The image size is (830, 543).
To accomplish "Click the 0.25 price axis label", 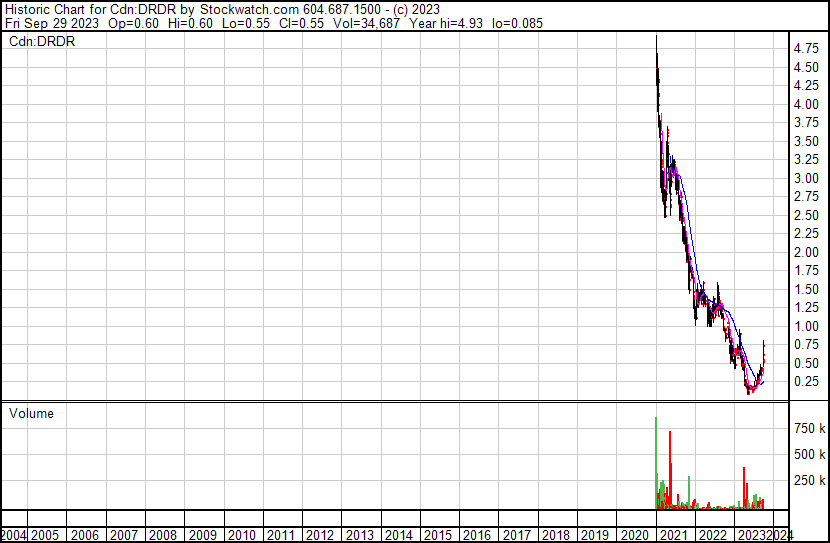I will [x=806, y=382].
